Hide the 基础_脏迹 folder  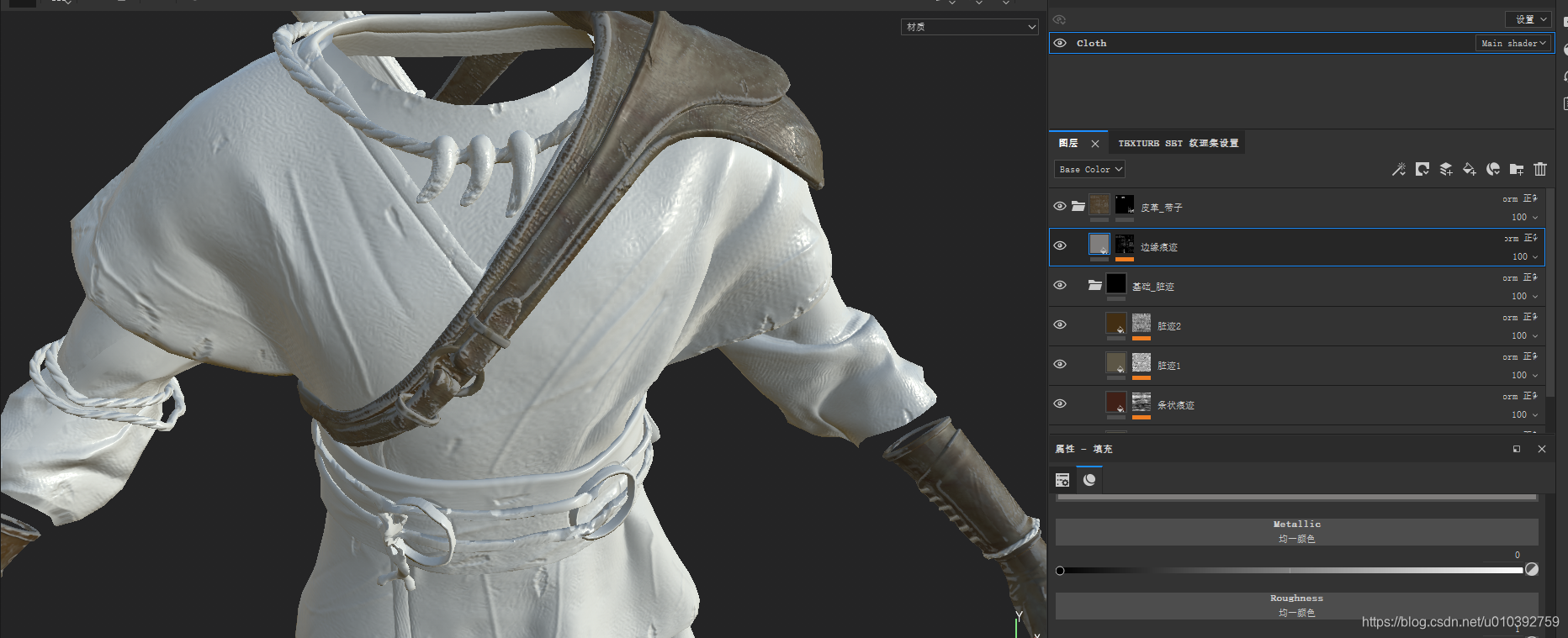(1060, 285)
